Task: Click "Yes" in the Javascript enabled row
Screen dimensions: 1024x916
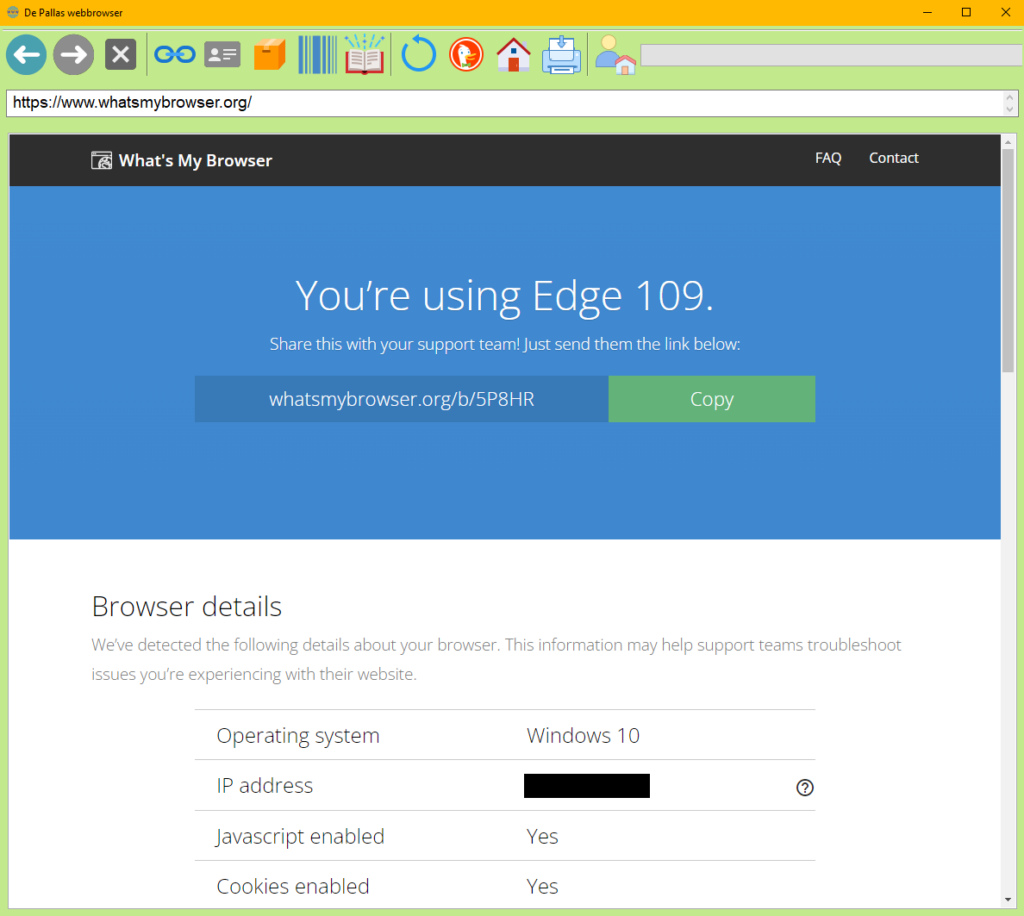Action: point(542,836)
